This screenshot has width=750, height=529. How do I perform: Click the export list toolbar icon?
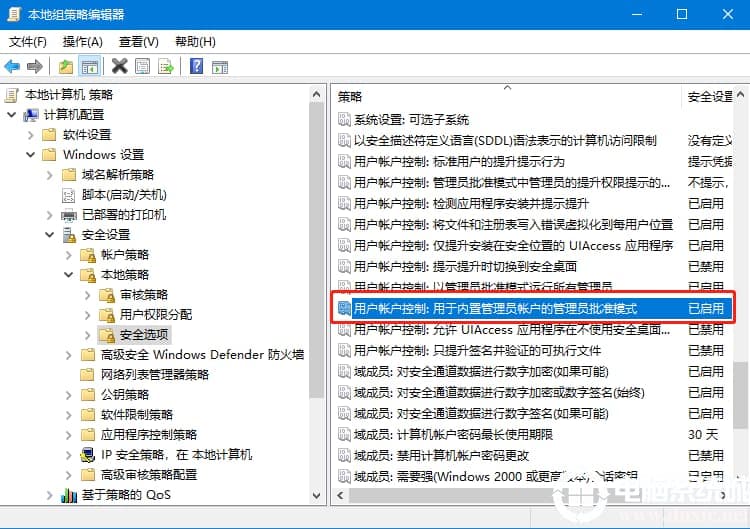pyautogui.click(x=166, y=66)
